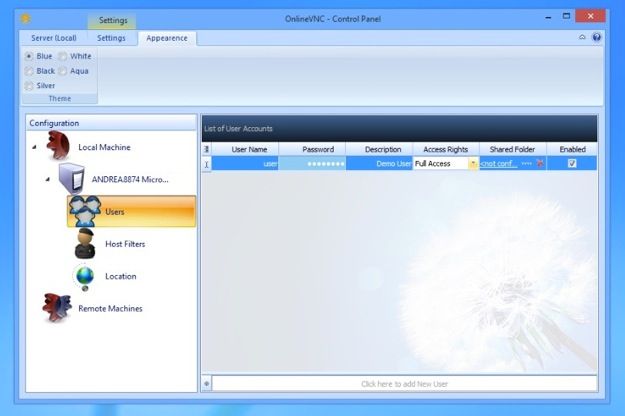This screenshot has width=625, height=416.
Task: Minimize the OnlineVNC Control Panel window
Action: [x=548, y=18]
